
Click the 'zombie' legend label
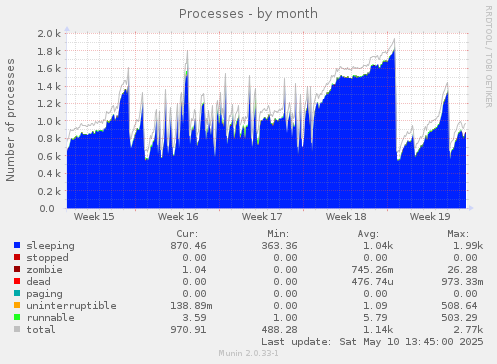(x=44, y=270)
